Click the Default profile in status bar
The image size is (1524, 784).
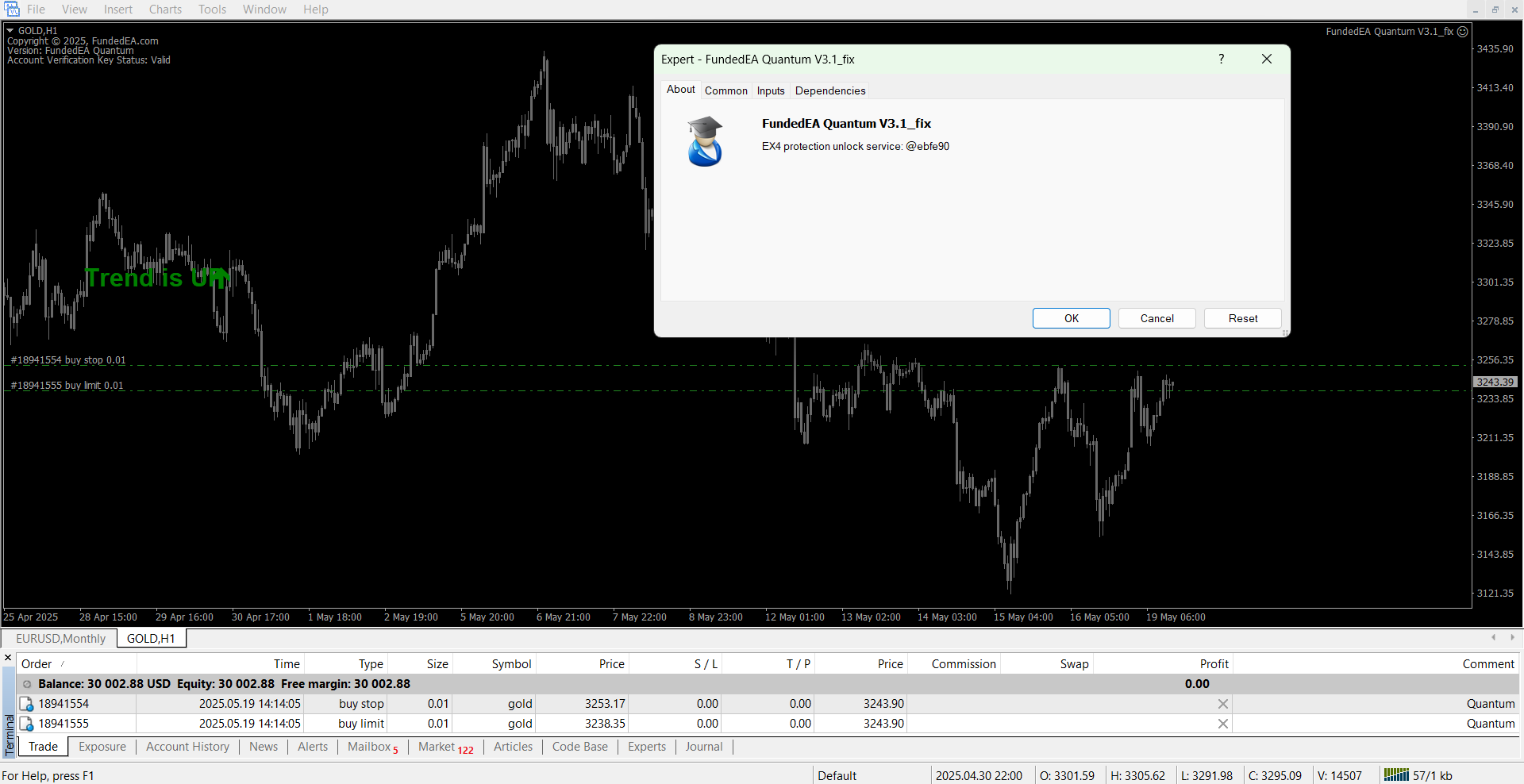[837, 776]
